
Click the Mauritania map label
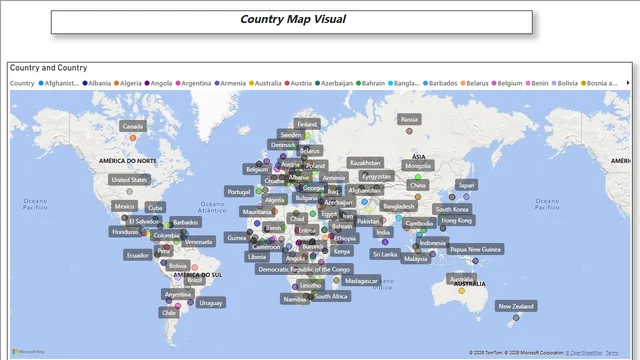tap(257, 211)
